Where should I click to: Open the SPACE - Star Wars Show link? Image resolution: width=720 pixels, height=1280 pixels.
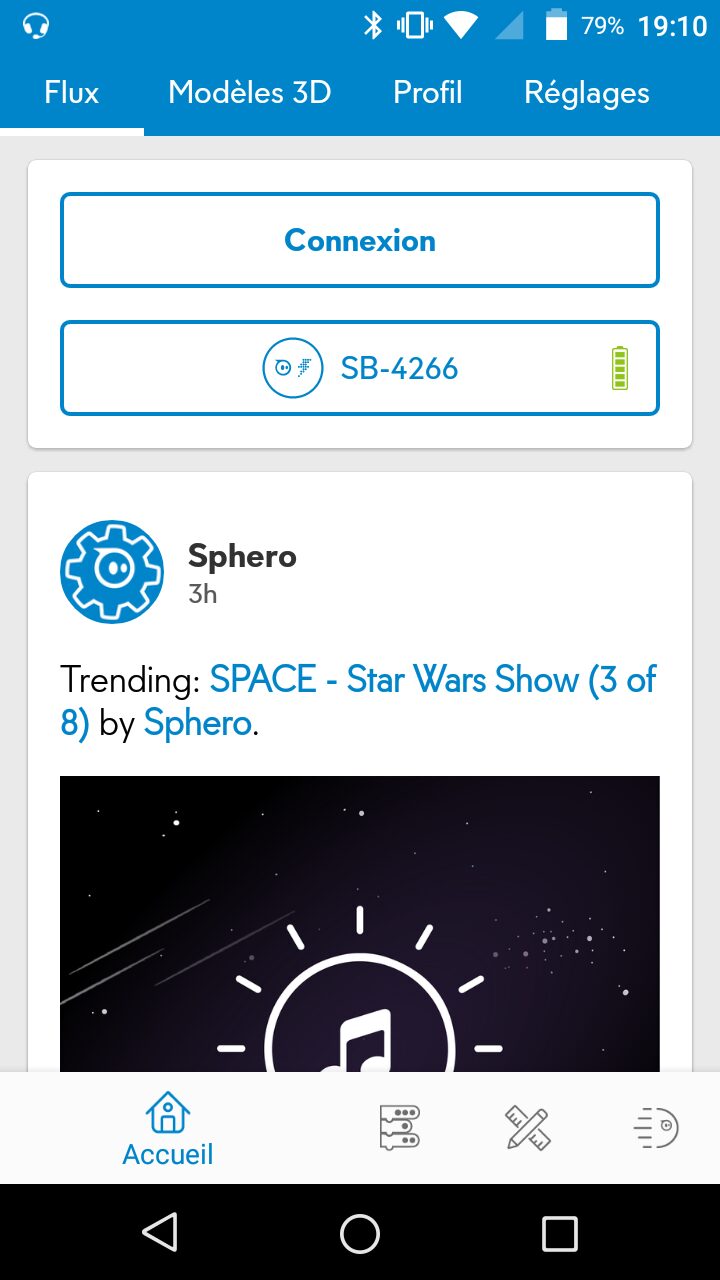tap(432, 680)
